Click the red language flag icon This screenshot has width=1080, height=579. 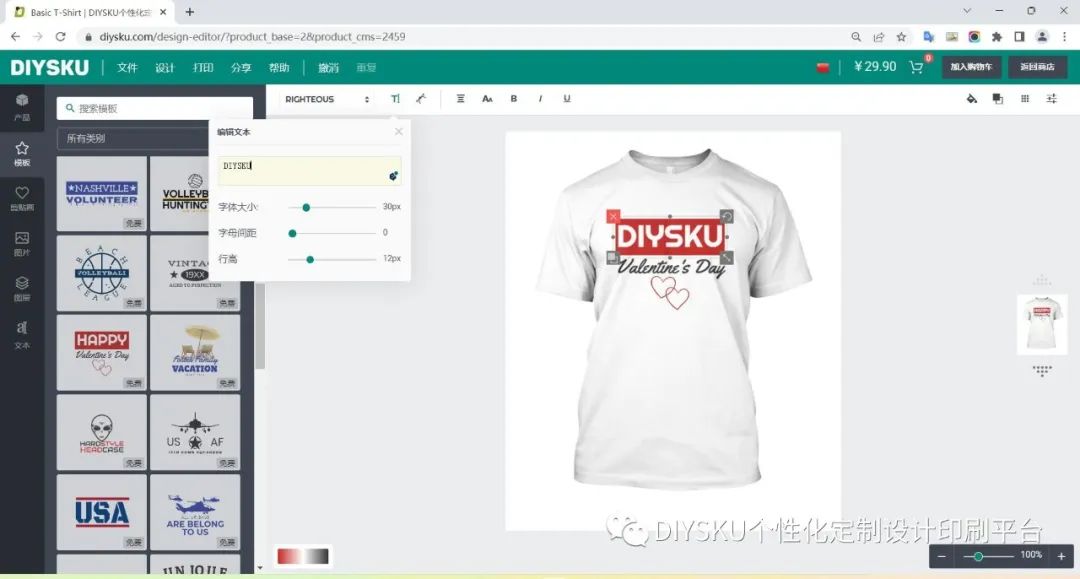coord(822,67)
